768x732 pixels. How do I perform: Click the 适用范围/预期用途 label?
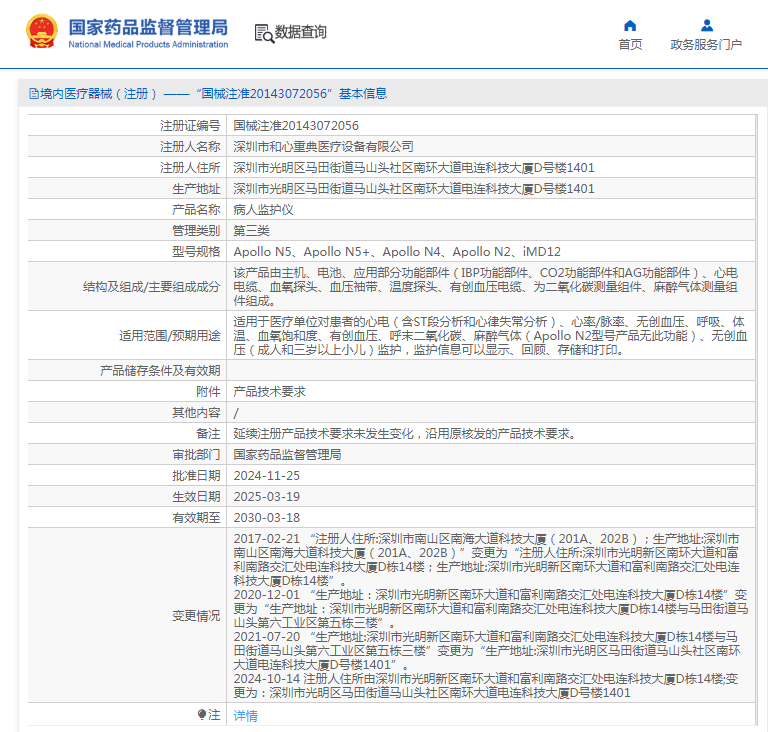pyautogui.click(x=169, y=336)
